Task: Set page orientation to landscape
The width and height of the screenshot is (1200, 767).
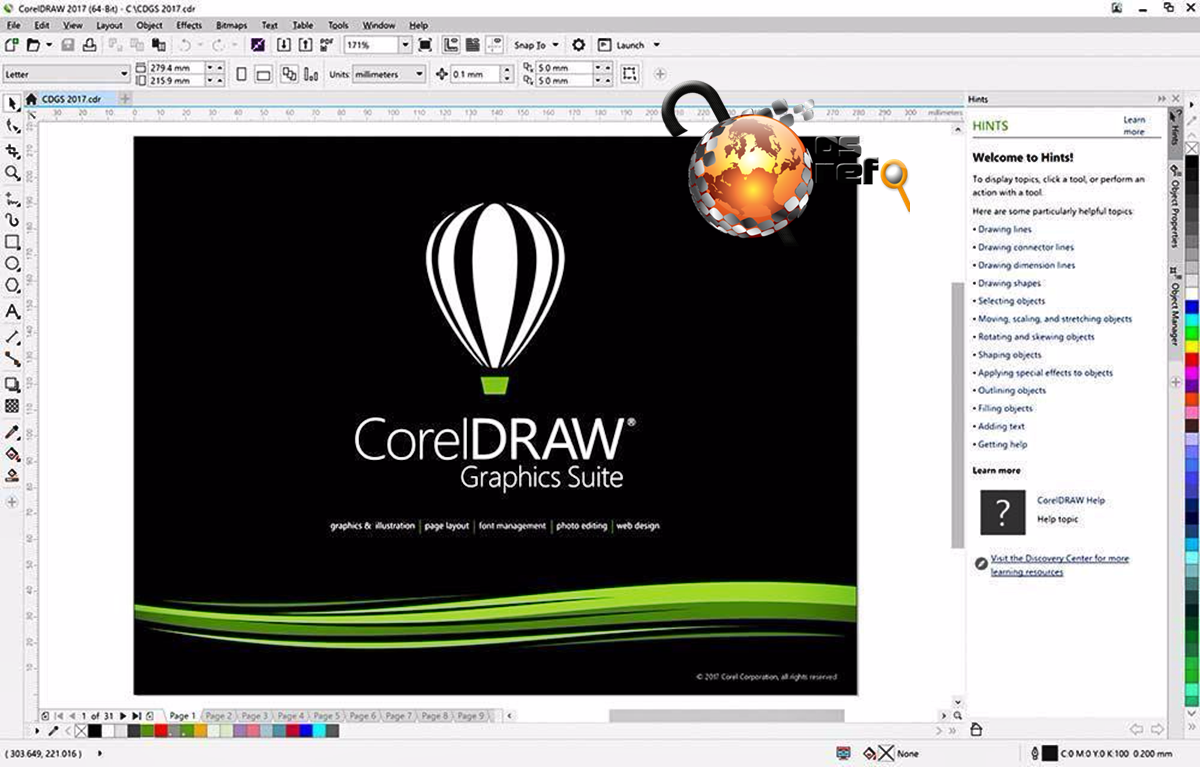Action: [263, 74]
